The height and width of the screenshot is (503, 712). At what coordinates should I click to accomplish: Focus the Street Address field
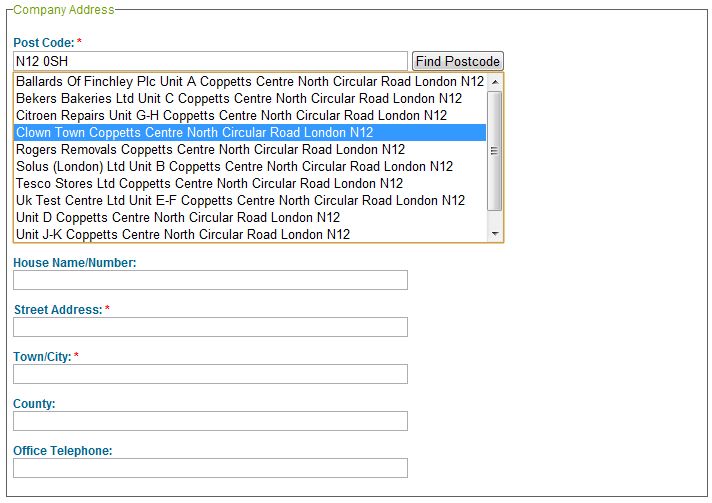pos(210,327)
